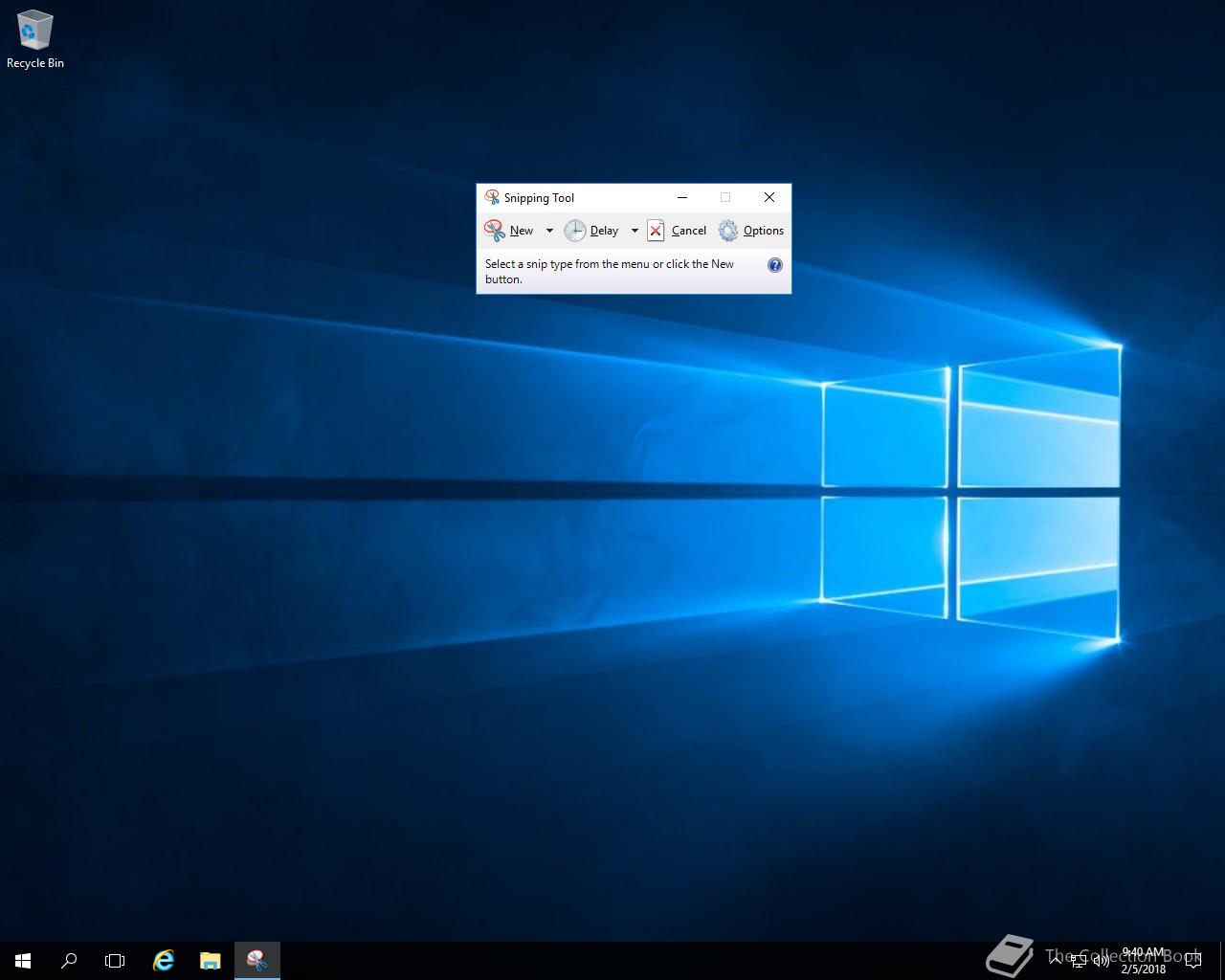Open the Delay seconds dropdown arrow

click(x=635, y=231)
